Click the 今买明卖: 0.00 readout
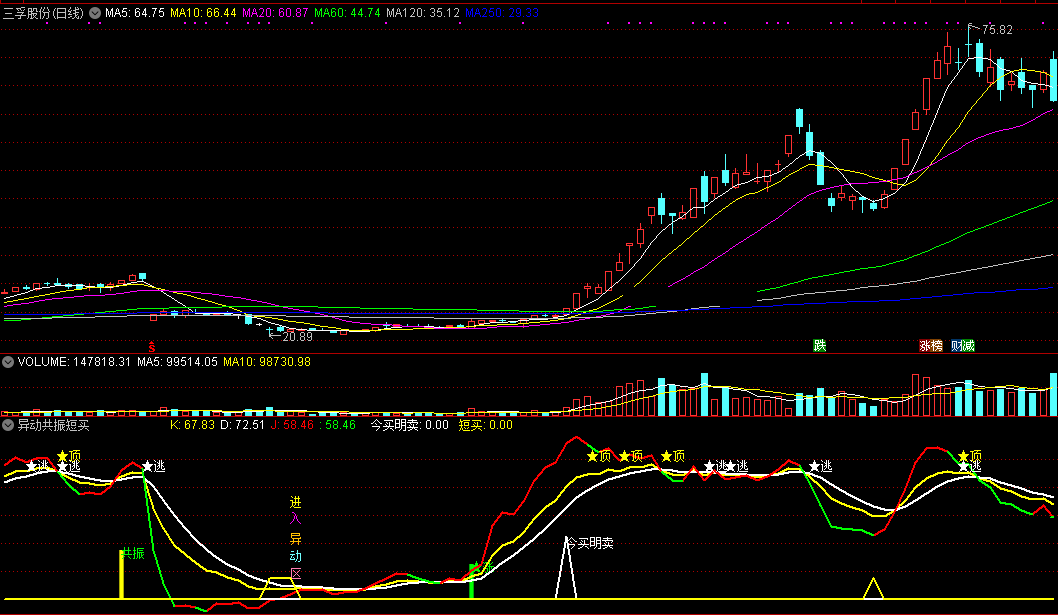1058x615 pixels. point(410,425)
